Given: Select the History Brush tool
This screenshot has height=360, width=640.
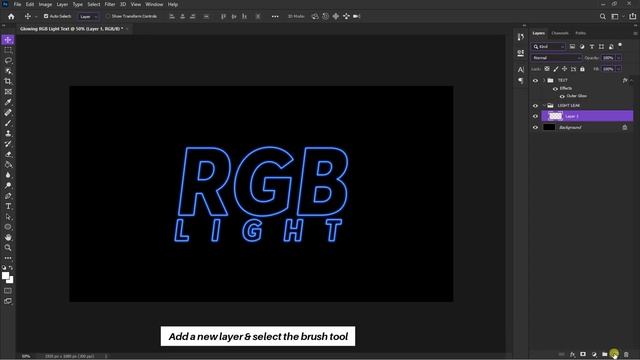Looking at the screenshot, I should (8, 144).
